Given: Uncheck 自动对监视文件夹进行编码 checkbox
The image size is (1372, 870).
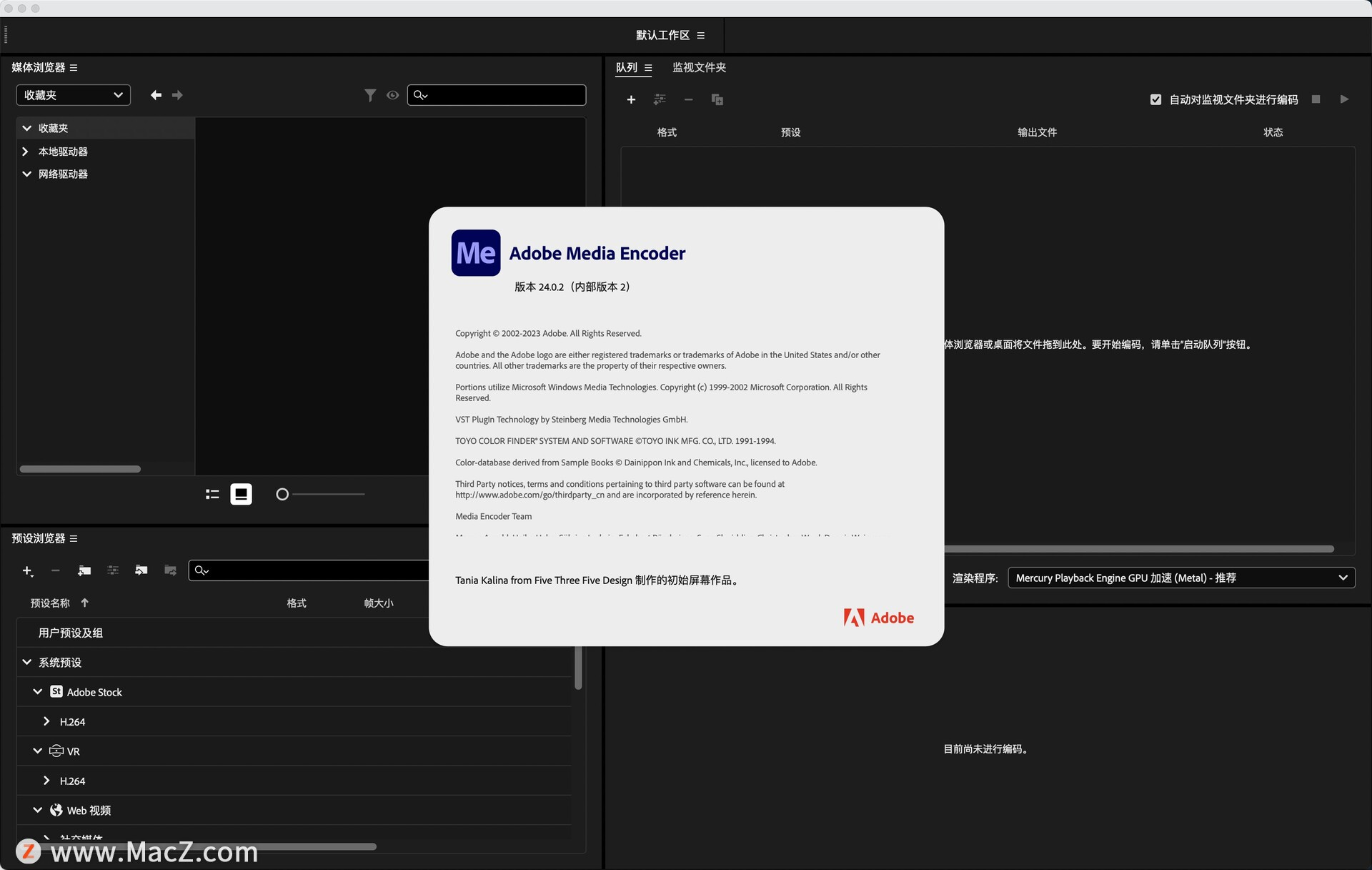Looking at the screenshot, I should [x=1155, y=99].
